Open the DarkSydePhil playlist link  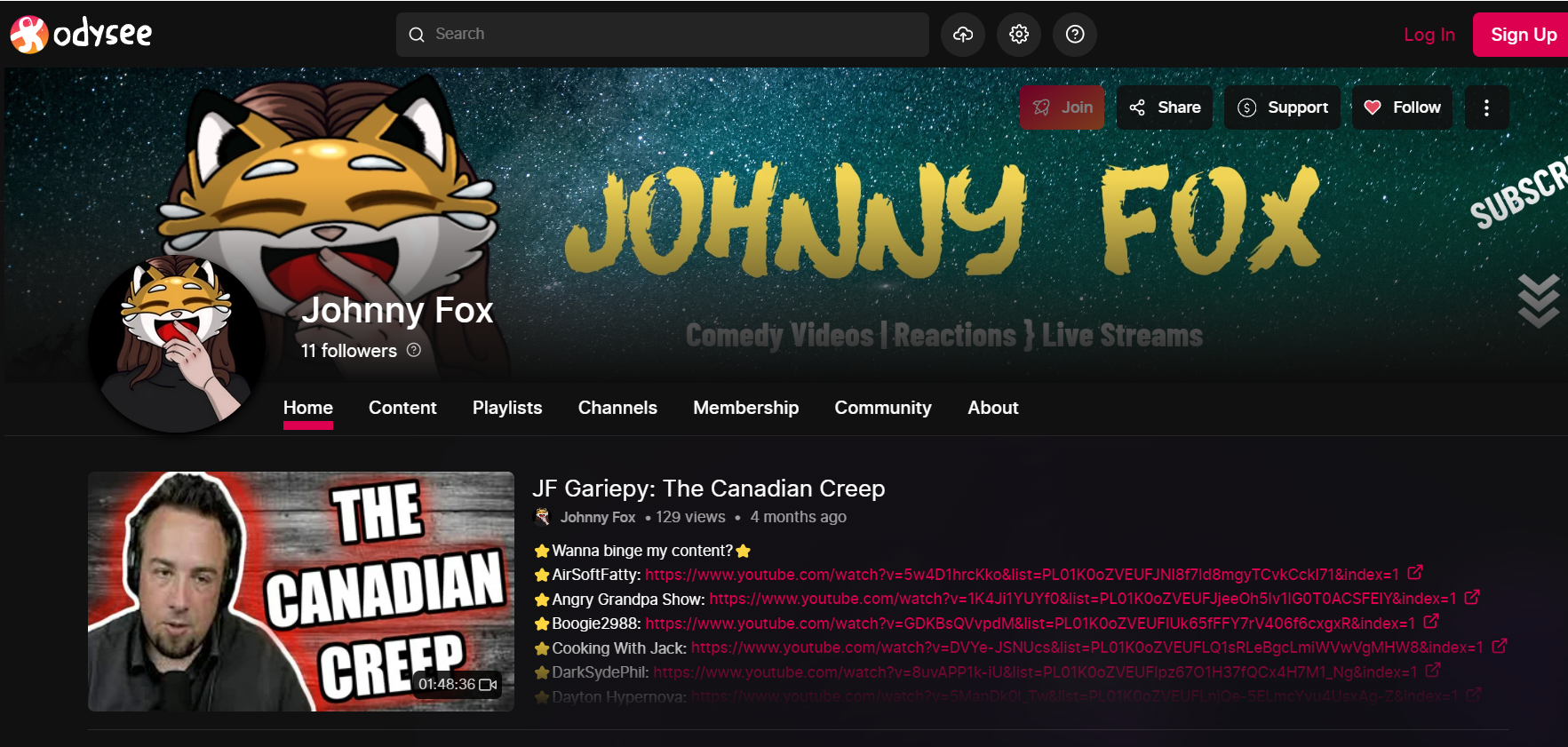tap(1035, 672)
